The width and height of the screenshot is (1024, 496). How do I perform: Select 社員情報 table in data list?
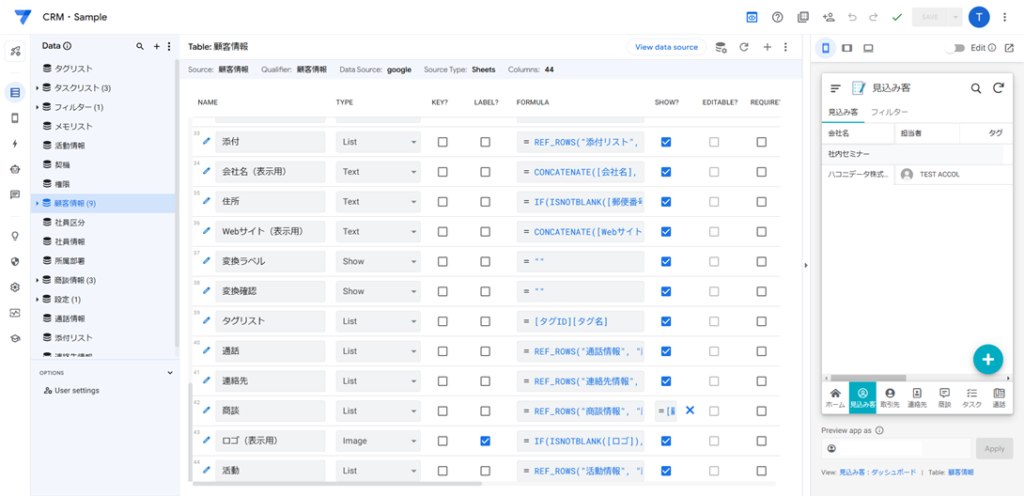click(x=70, y=241)
